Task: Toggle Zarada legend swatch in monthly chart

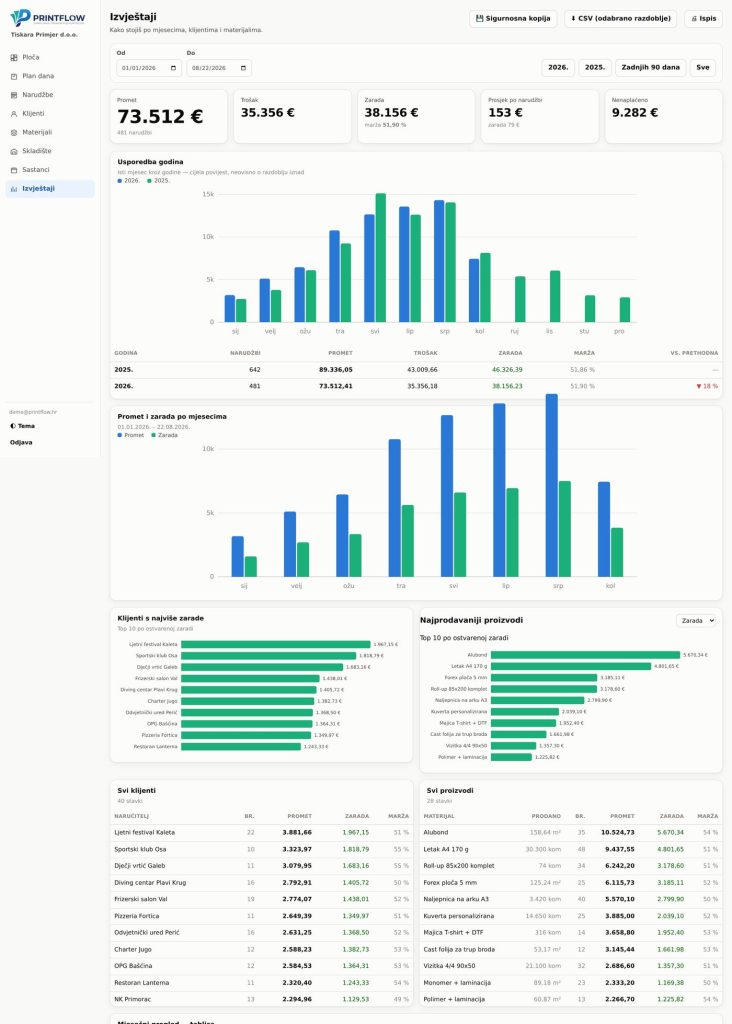Action: coord(153,435)
